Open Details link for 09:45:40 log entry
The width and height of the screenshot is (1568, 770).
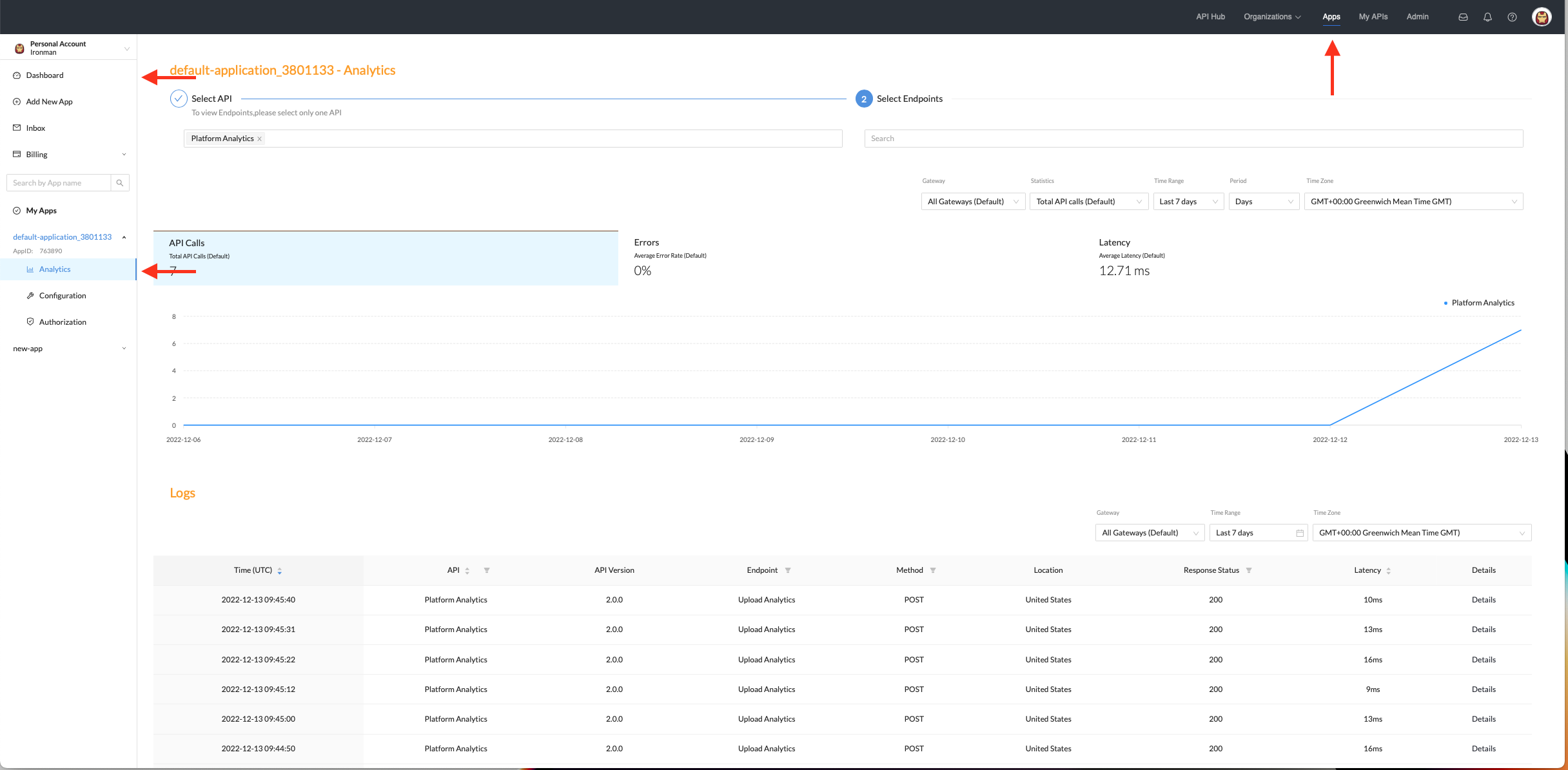pos(1484,600)
